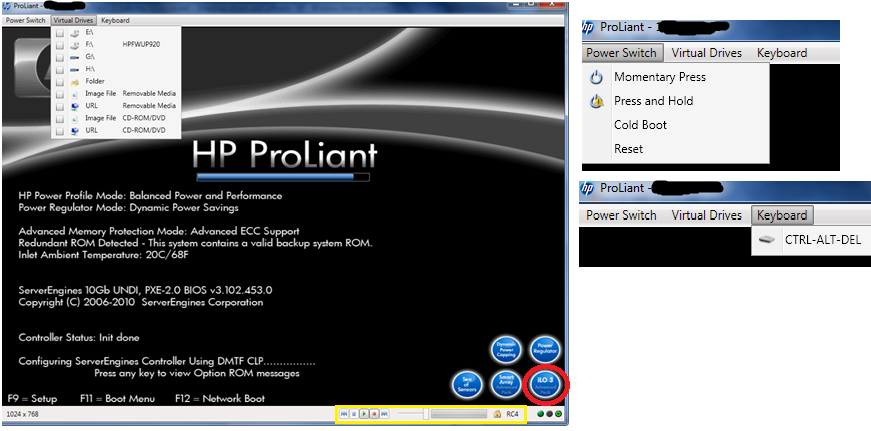Click the dark gray status LED

[549, 414]
